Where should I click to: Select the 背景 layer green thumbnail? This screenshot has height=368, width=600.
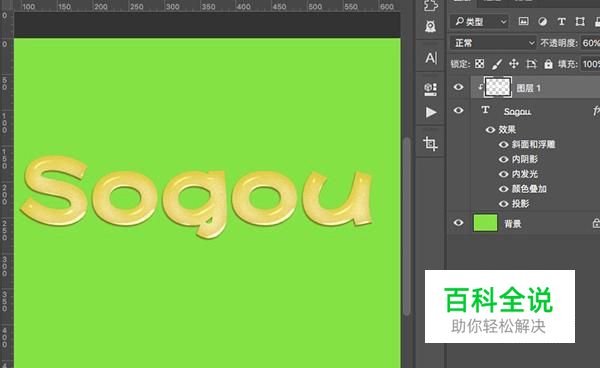pyautogui.click(x=485, y=223)
